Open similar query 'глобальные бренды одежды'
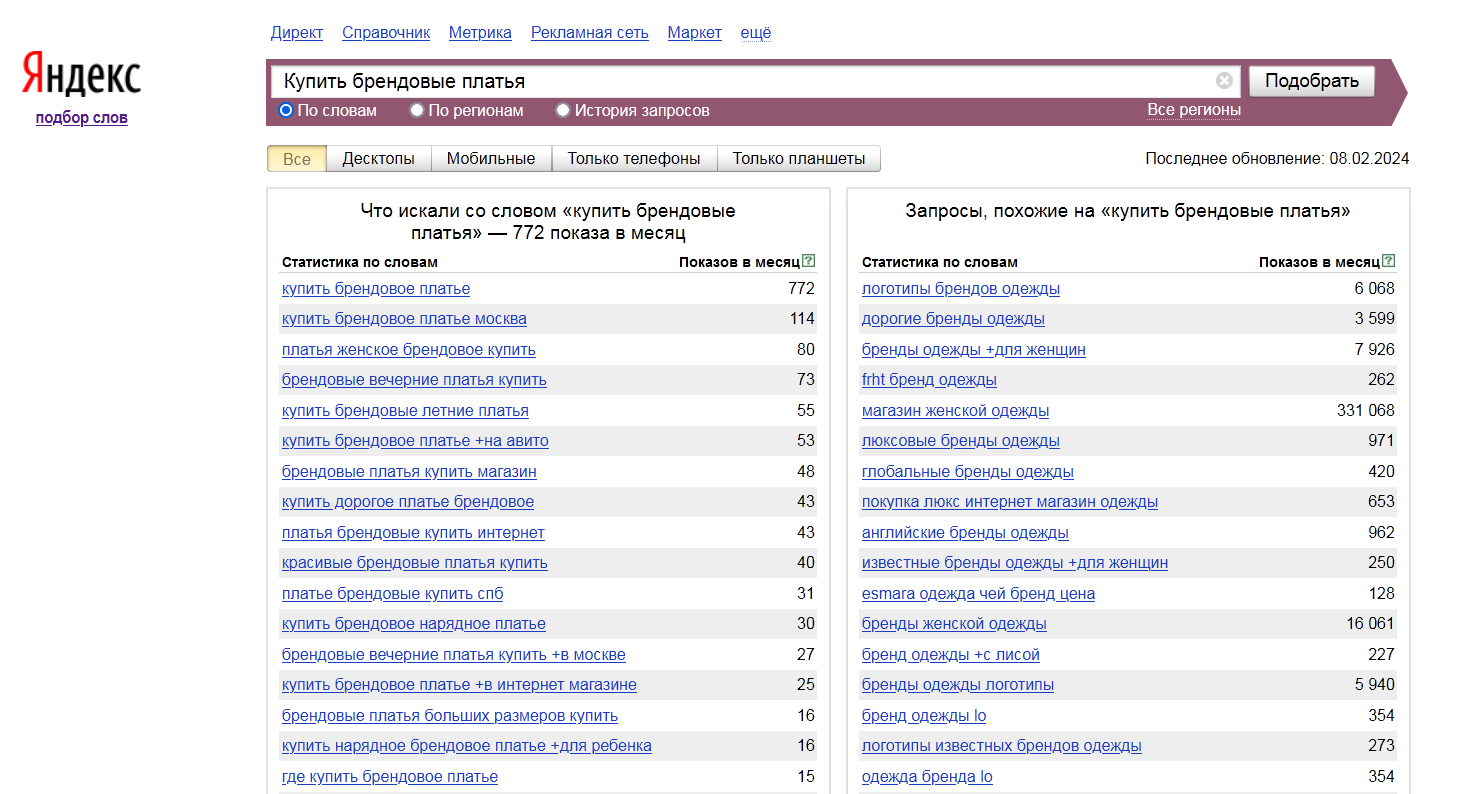 (968, 472)
